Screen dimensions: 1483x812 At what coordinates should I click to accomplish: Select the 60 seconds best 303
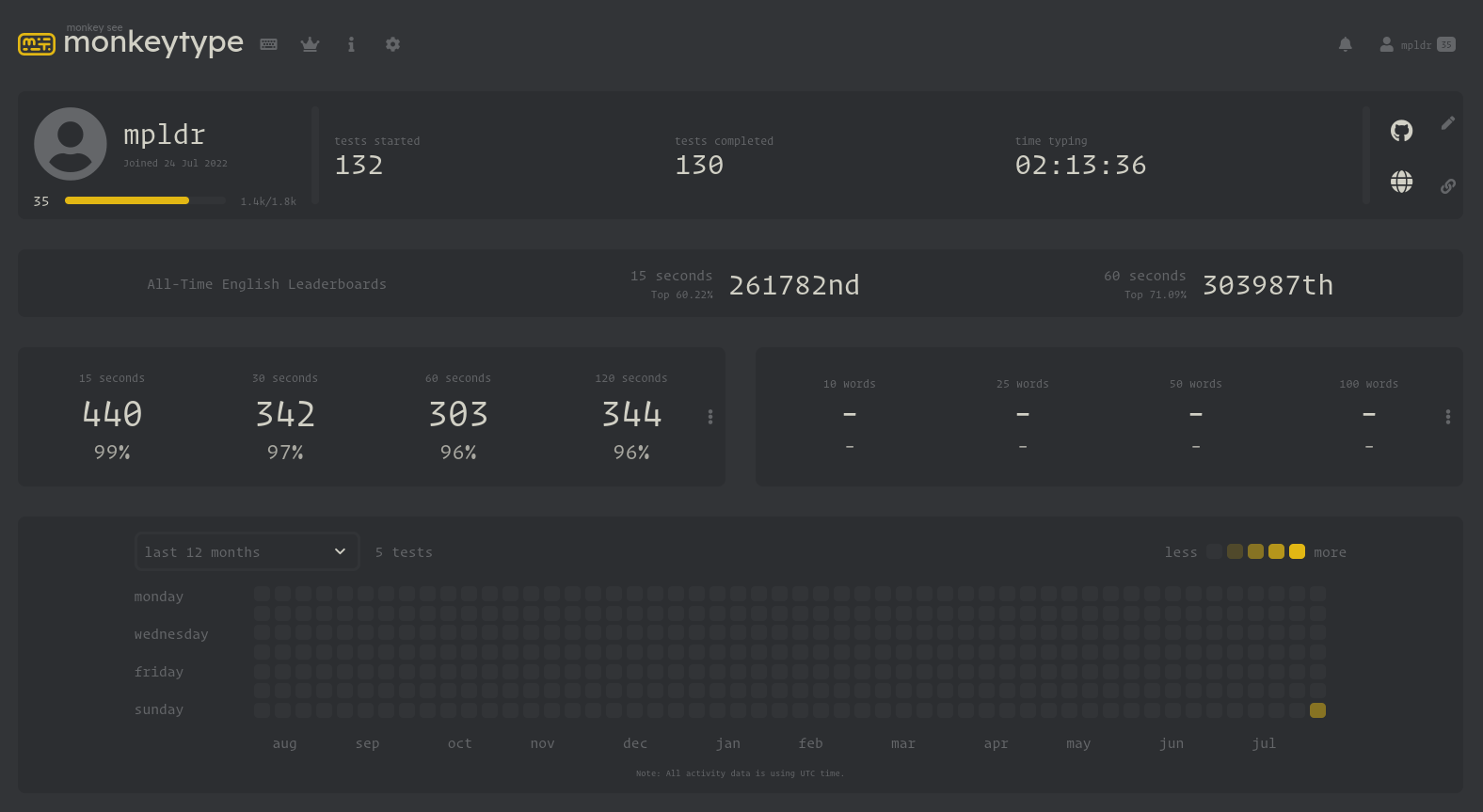(x=458, y=414)
